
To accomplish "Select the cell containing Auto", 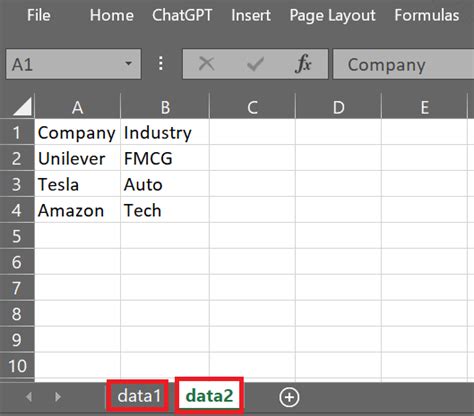I will (165, 184).
